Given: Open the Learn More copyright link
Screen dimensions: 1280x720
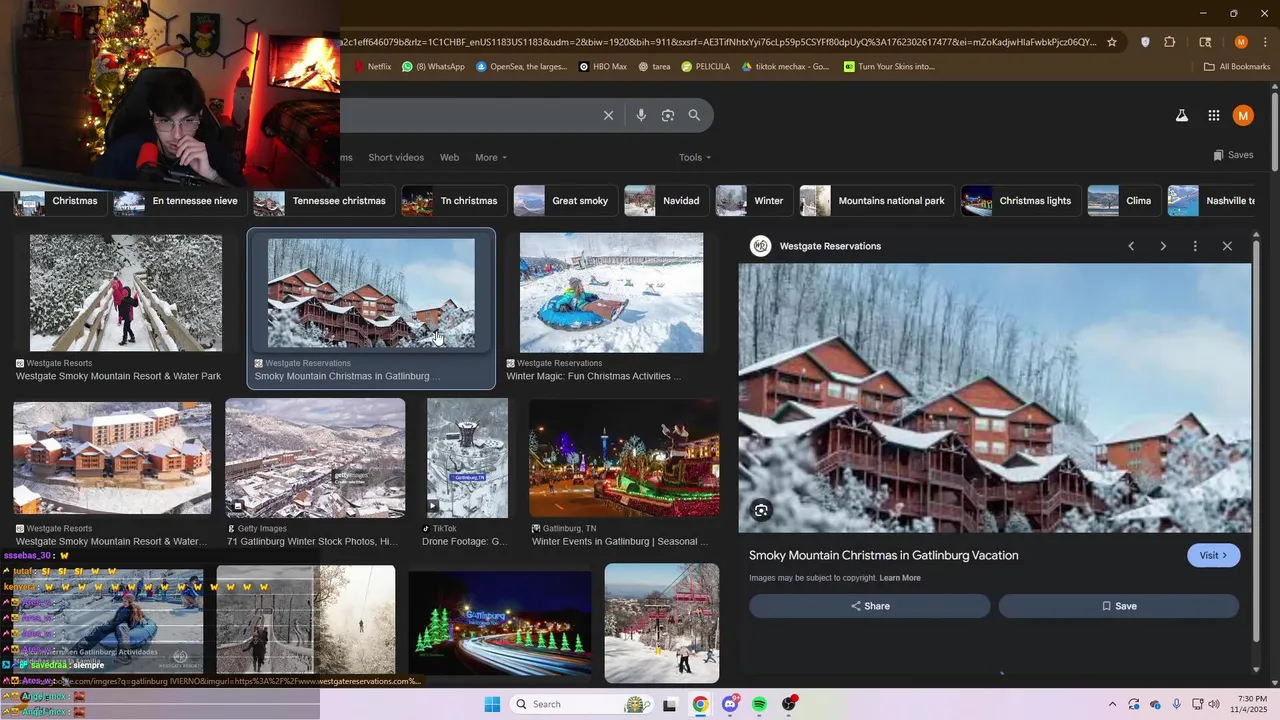Looking at the screenshot, I should tap(900, 578).
